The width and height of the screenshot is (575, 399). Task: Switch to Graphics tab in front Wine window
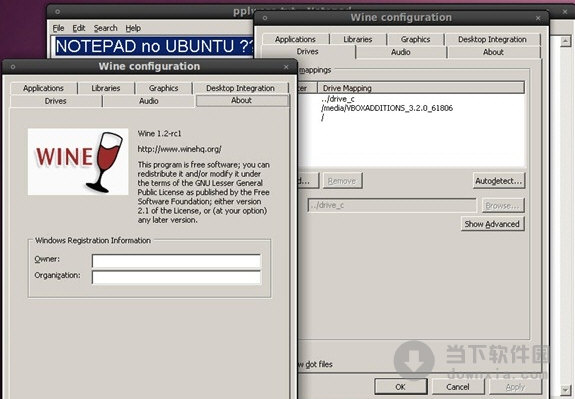[x=164, y=88]
